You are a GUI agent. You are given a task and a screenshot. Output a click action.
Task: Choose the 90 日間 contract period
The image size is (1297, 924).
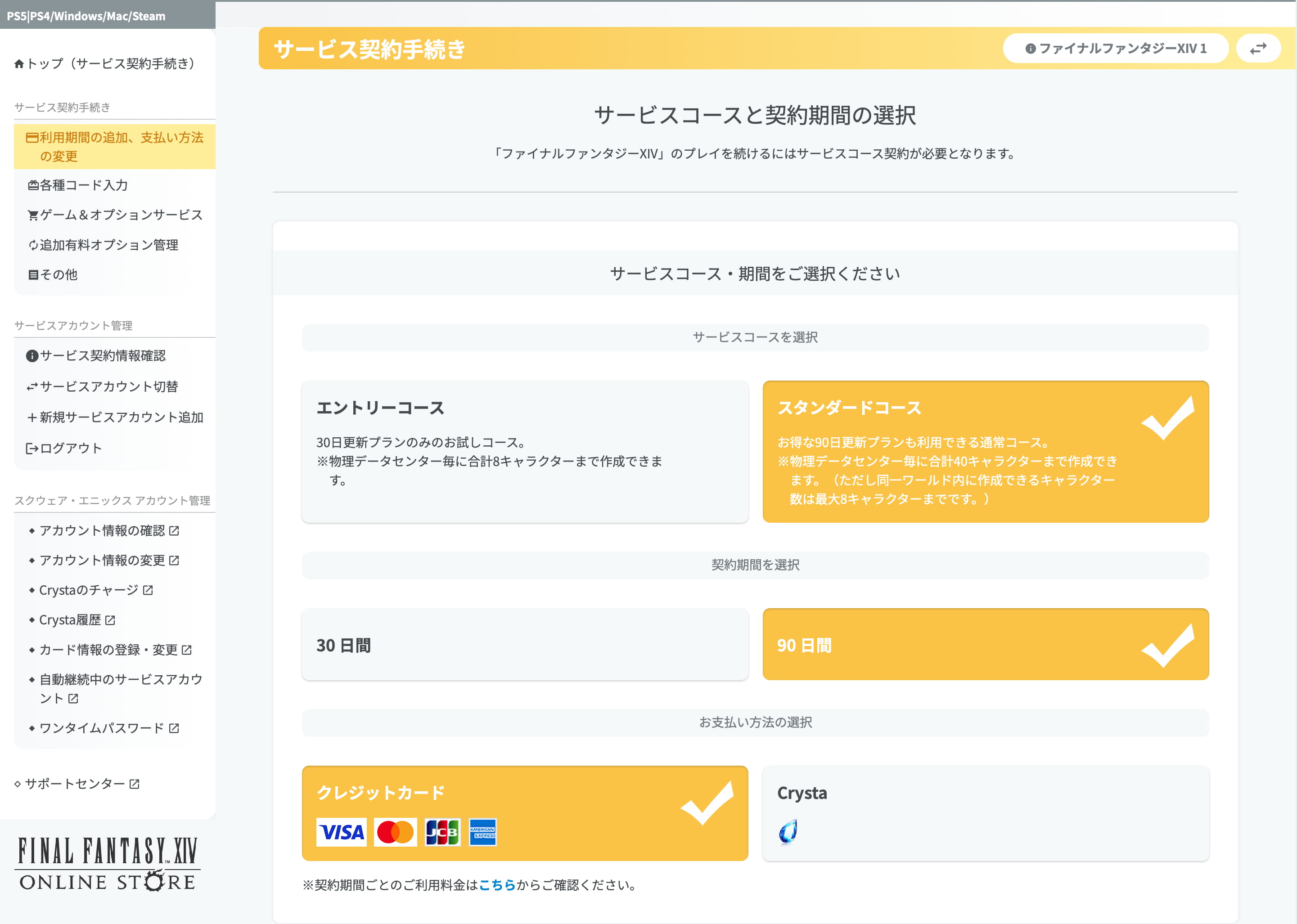[986, 645]
